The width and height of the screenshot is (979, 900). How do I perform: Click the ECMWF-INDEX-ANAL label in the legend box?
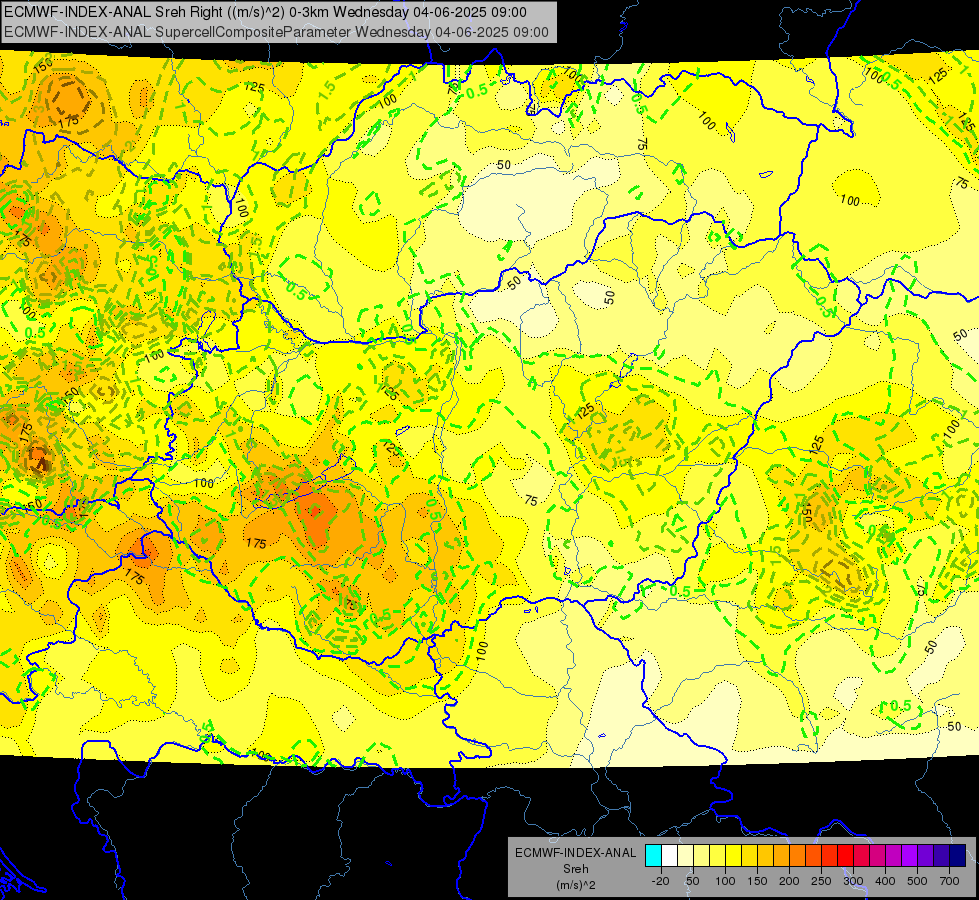coord(575,853)
